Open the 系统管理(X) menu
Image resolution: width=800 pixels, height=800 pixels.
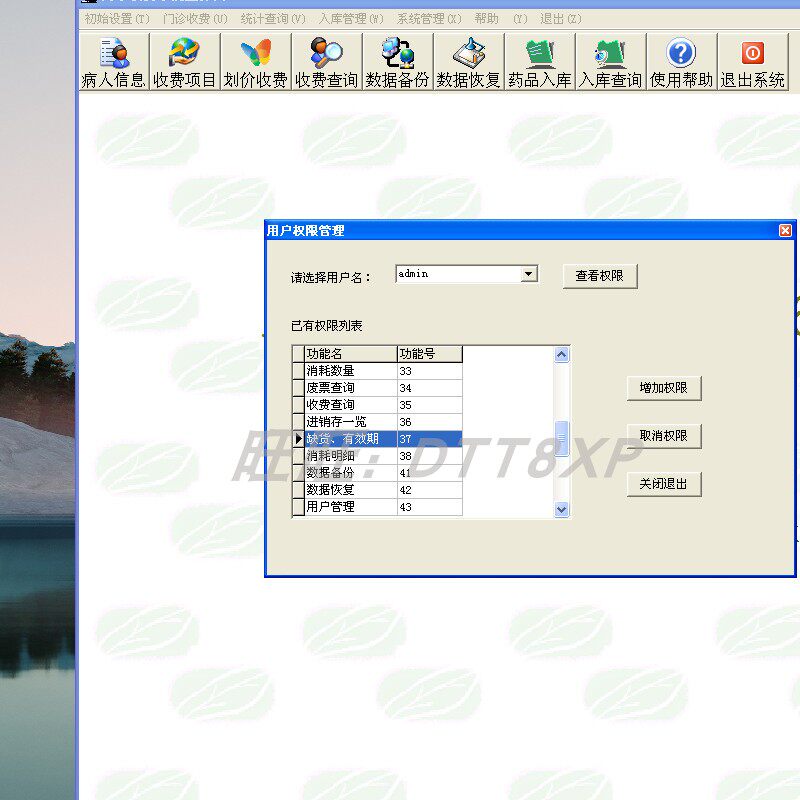pyautogui.click(x=429, y=19)
